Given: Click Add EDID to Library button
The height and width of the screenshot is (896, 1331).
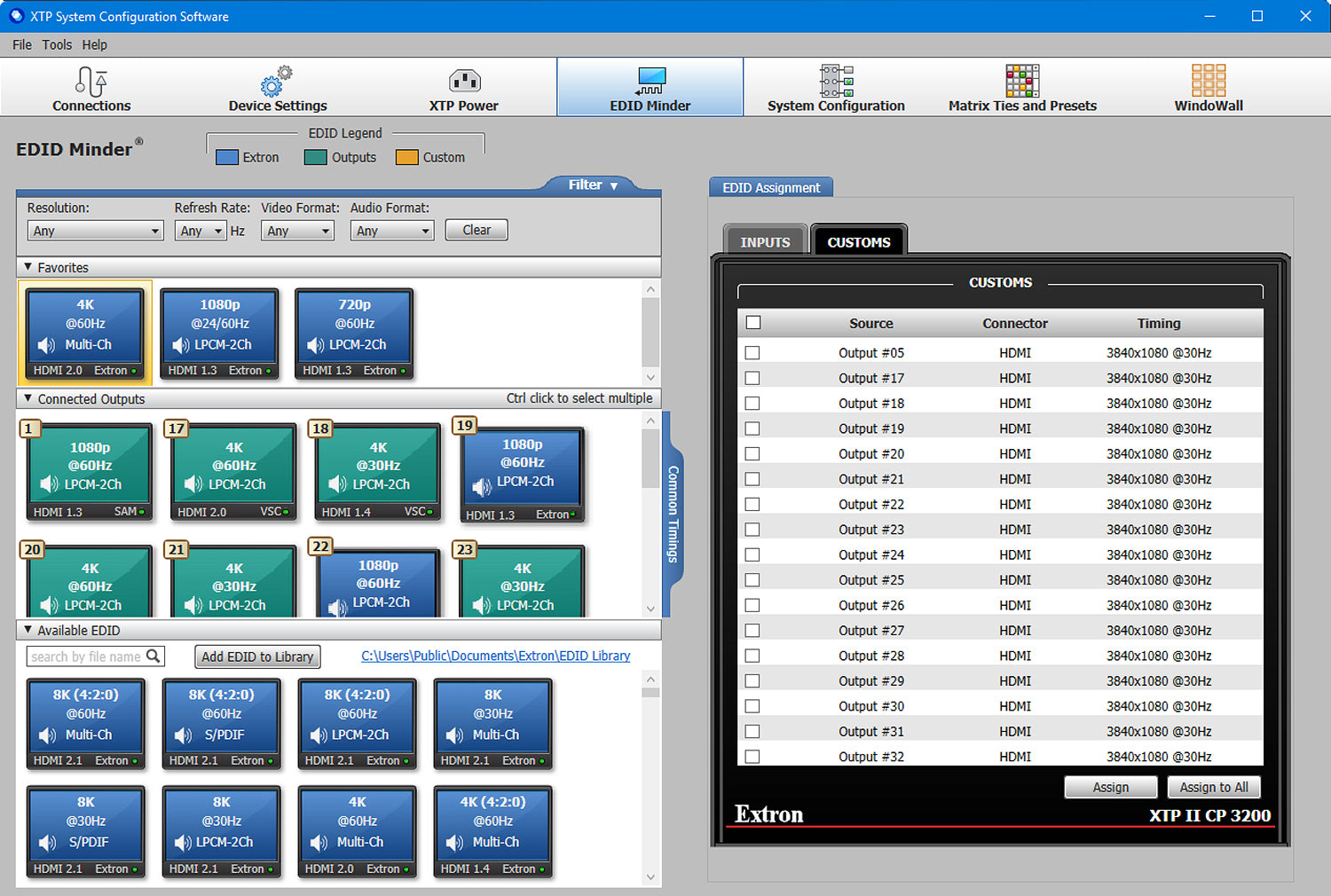Looking at the screenshot, I should [257, 656].
